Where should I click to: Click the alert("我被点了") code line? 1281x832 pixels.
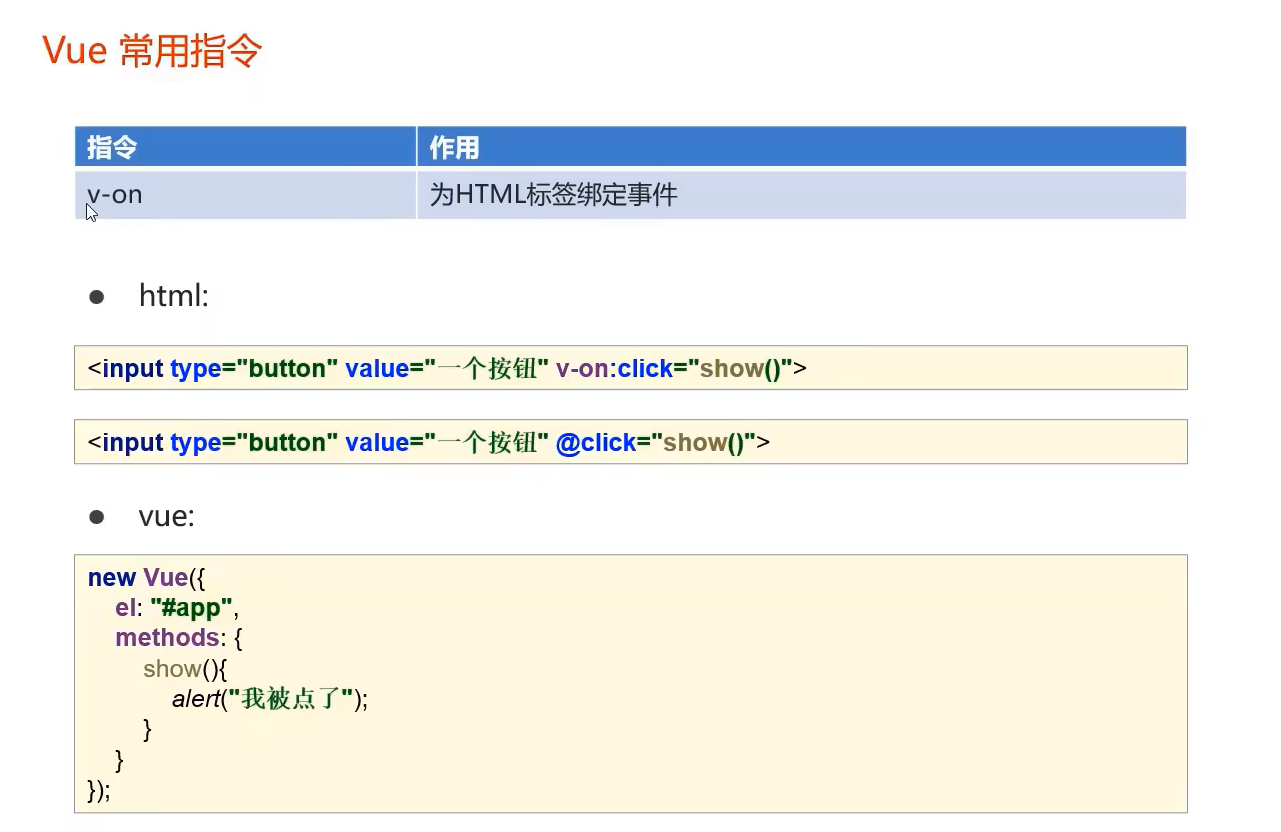[x=270, y=699]
